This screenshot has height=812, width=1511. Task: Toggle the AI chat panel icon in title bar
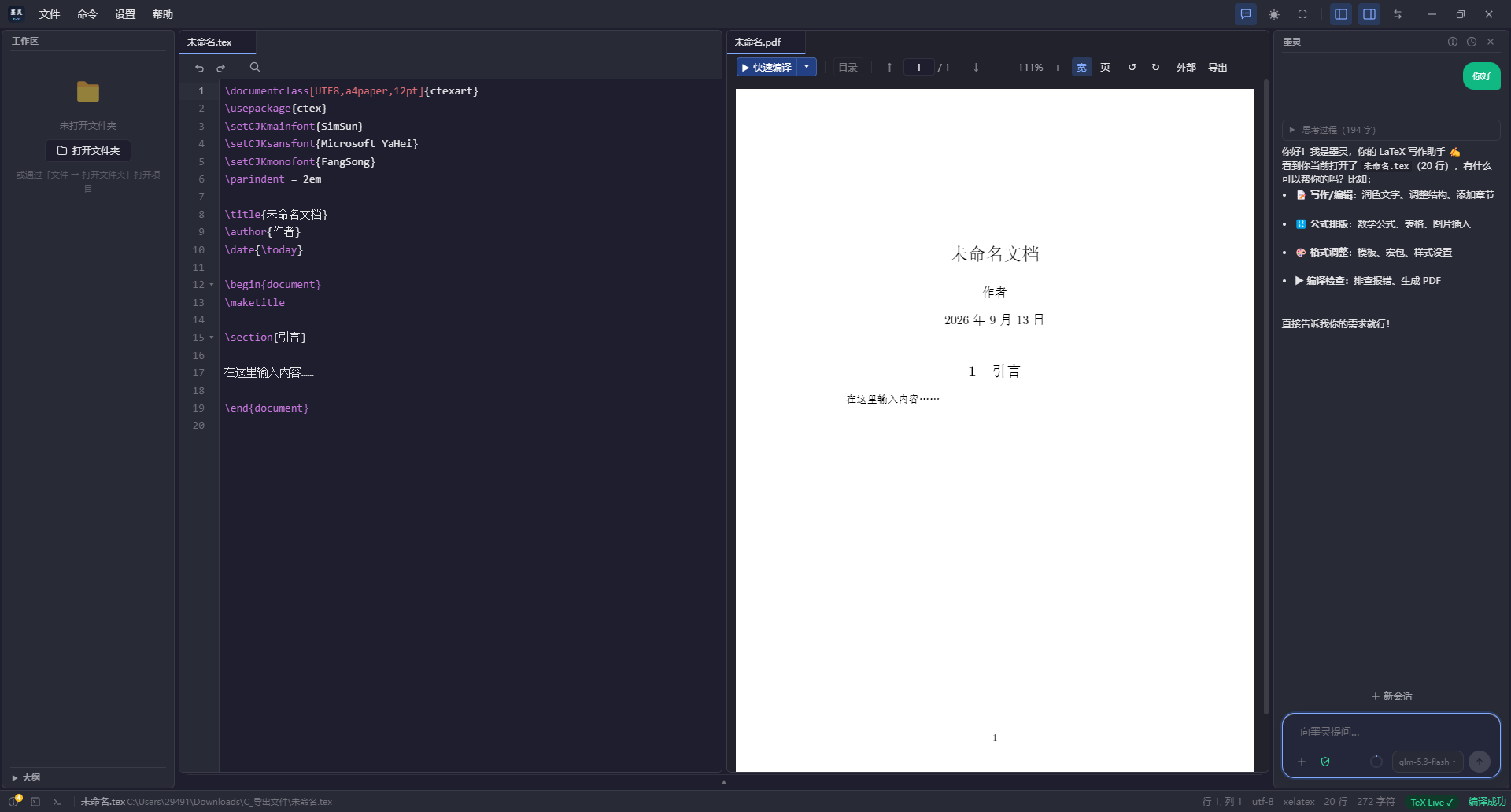point(1246,14)
